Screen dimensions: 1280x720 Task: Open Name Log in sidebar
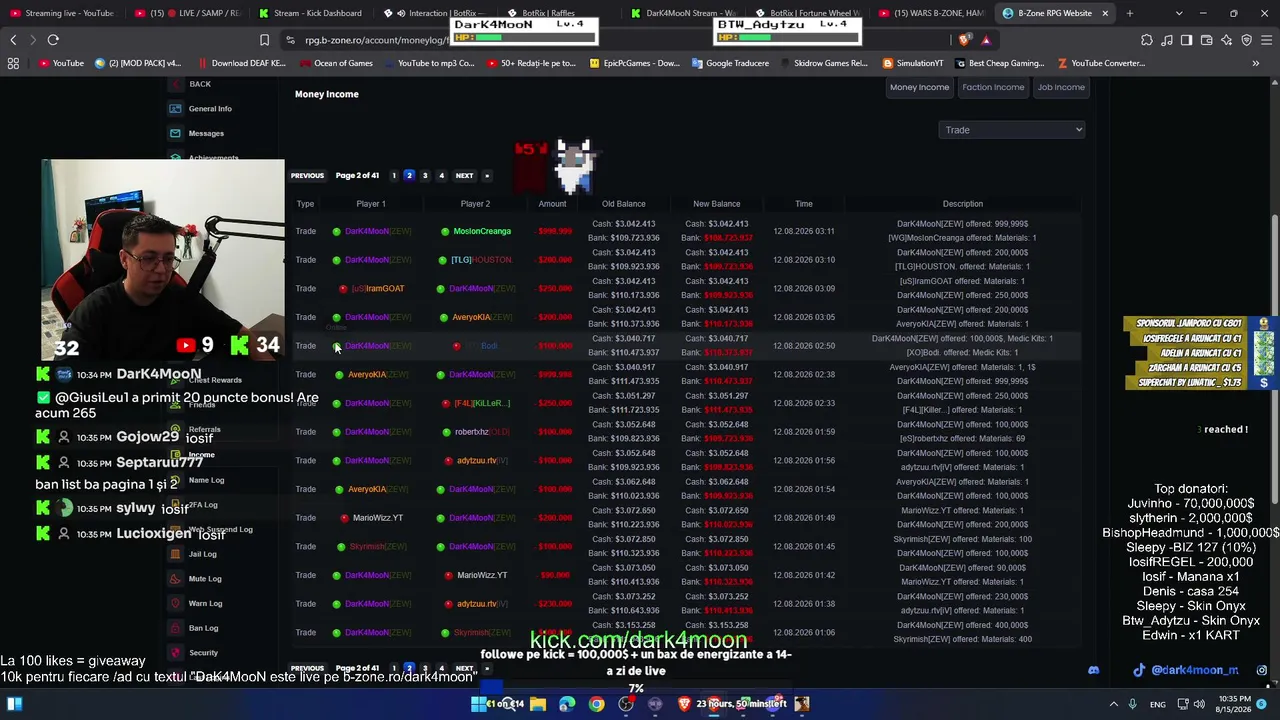click(x=206, y=480)
